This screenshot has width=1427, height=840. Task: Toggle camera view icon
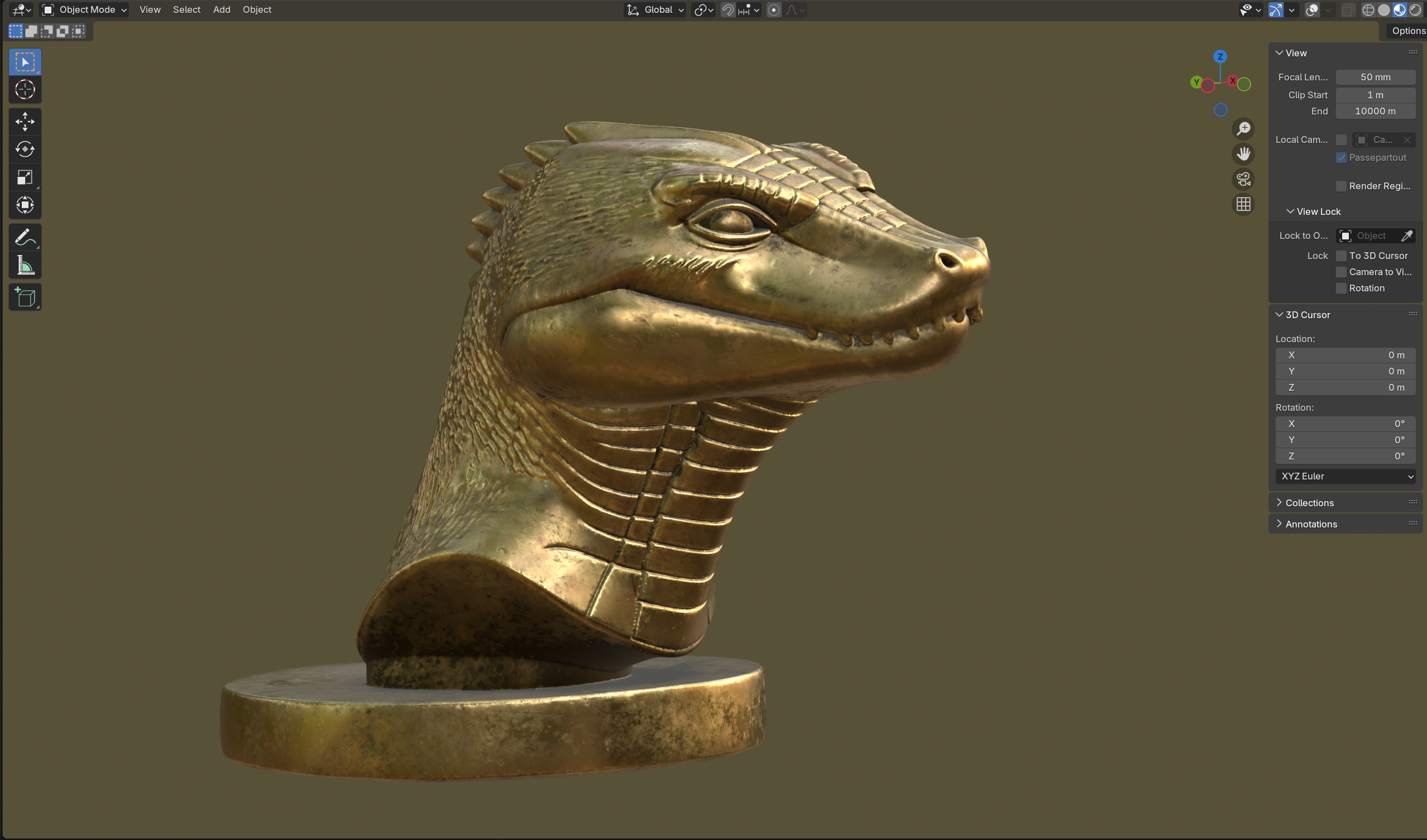(x=1243, y=179)
